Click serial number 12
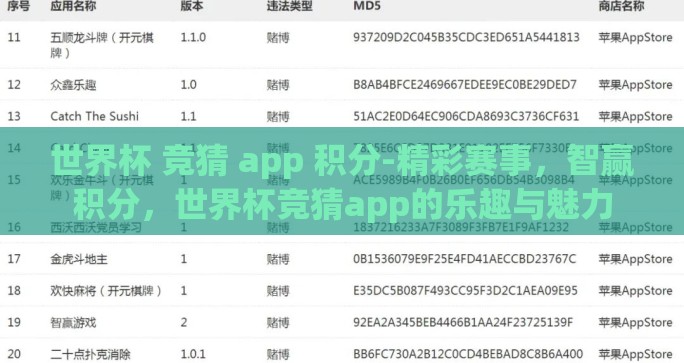 [x=14, y=85]
